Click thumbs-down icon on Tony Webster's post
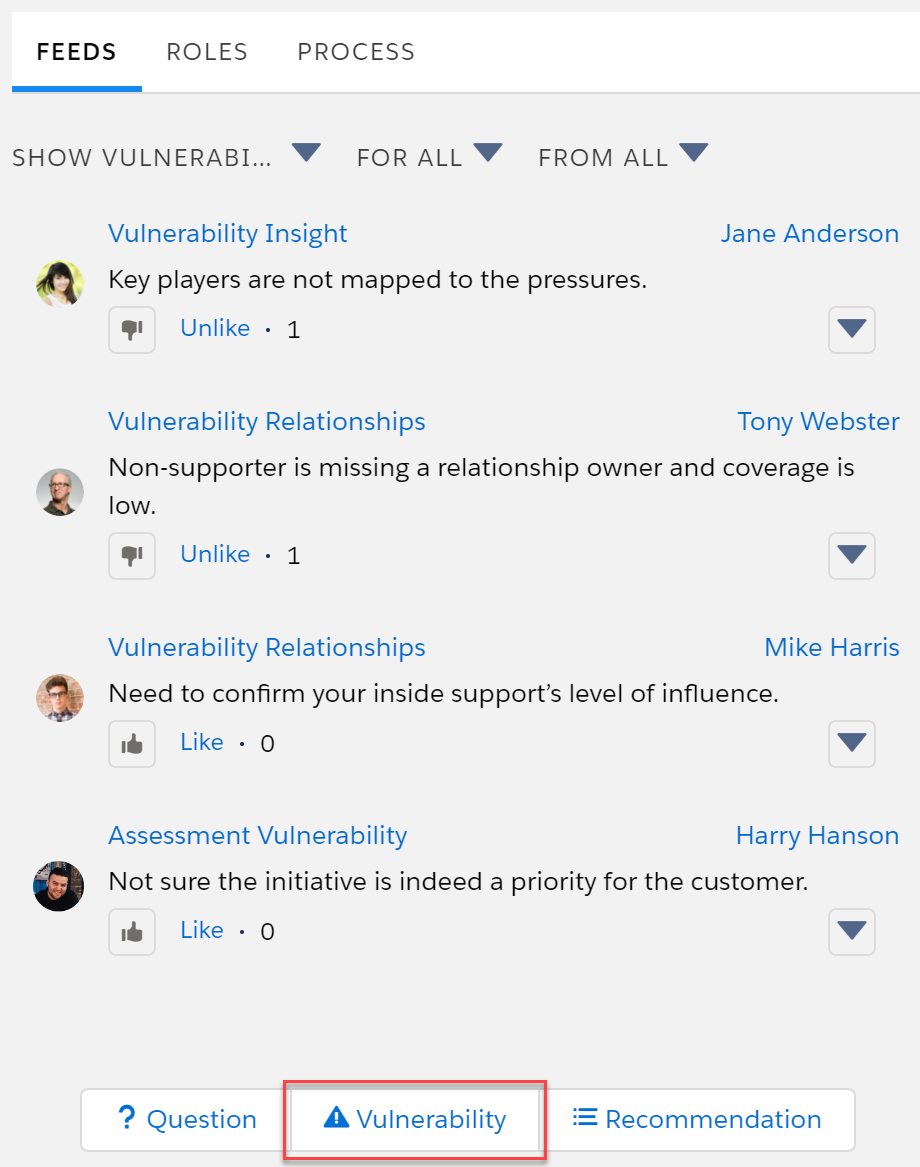This screenshot has width=920, height=1167. tap(132, 556)
